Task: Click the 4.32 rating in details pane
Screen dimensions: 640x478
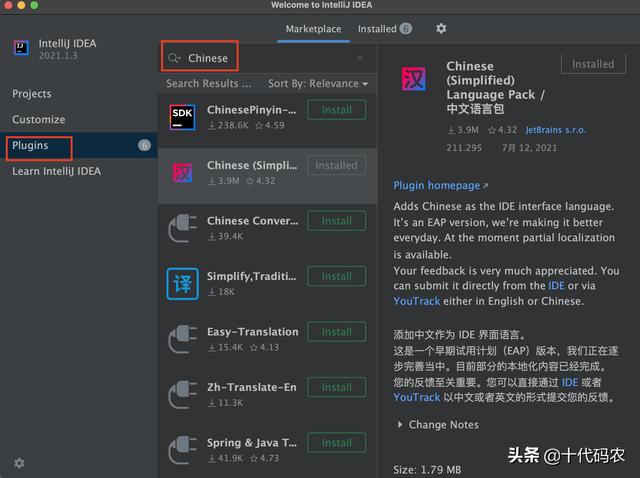Action: click(503, 130)
